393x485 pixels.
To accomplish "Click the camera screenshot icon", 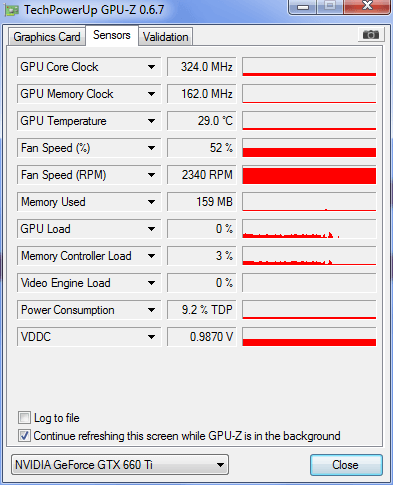I will pos(371,34).
